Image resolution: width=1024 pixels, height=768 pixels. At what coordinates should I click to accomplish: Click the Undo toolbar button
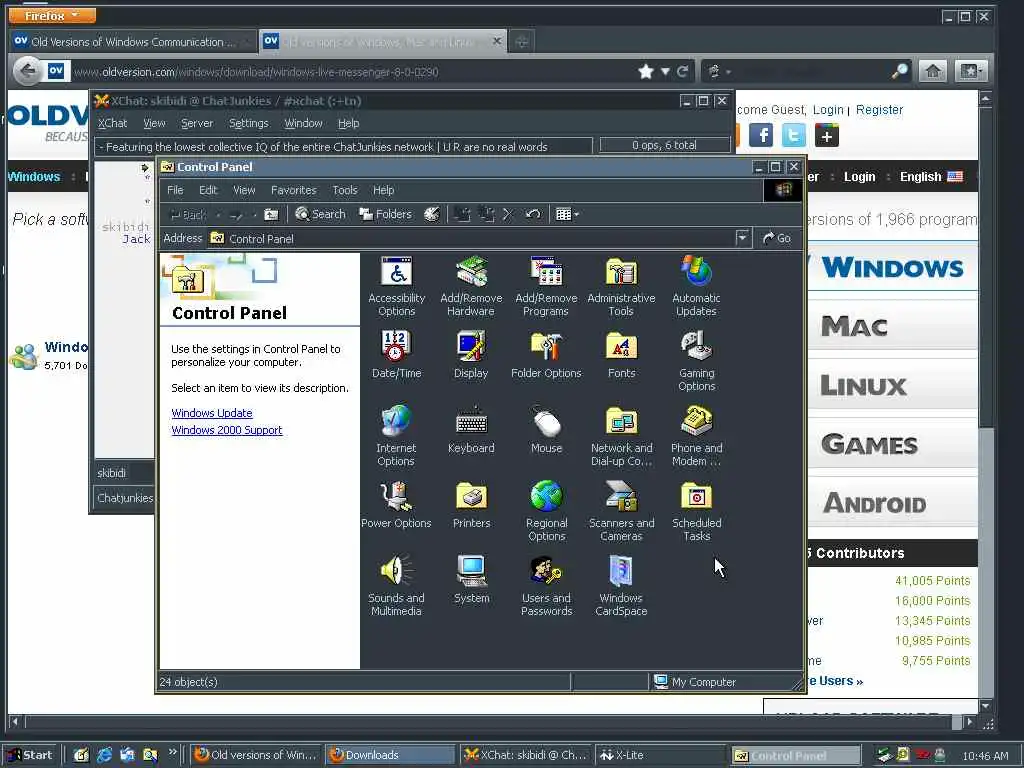click(x=533, y=214)
